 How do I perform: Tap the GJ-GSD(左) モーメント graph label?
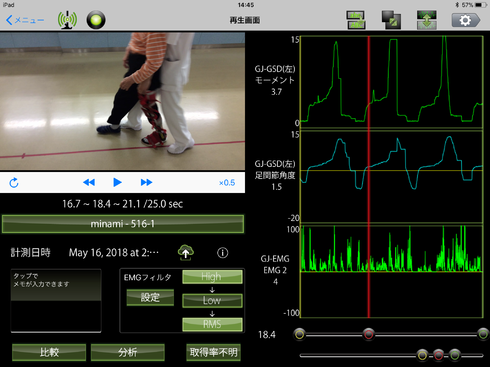tap(275, 80)
